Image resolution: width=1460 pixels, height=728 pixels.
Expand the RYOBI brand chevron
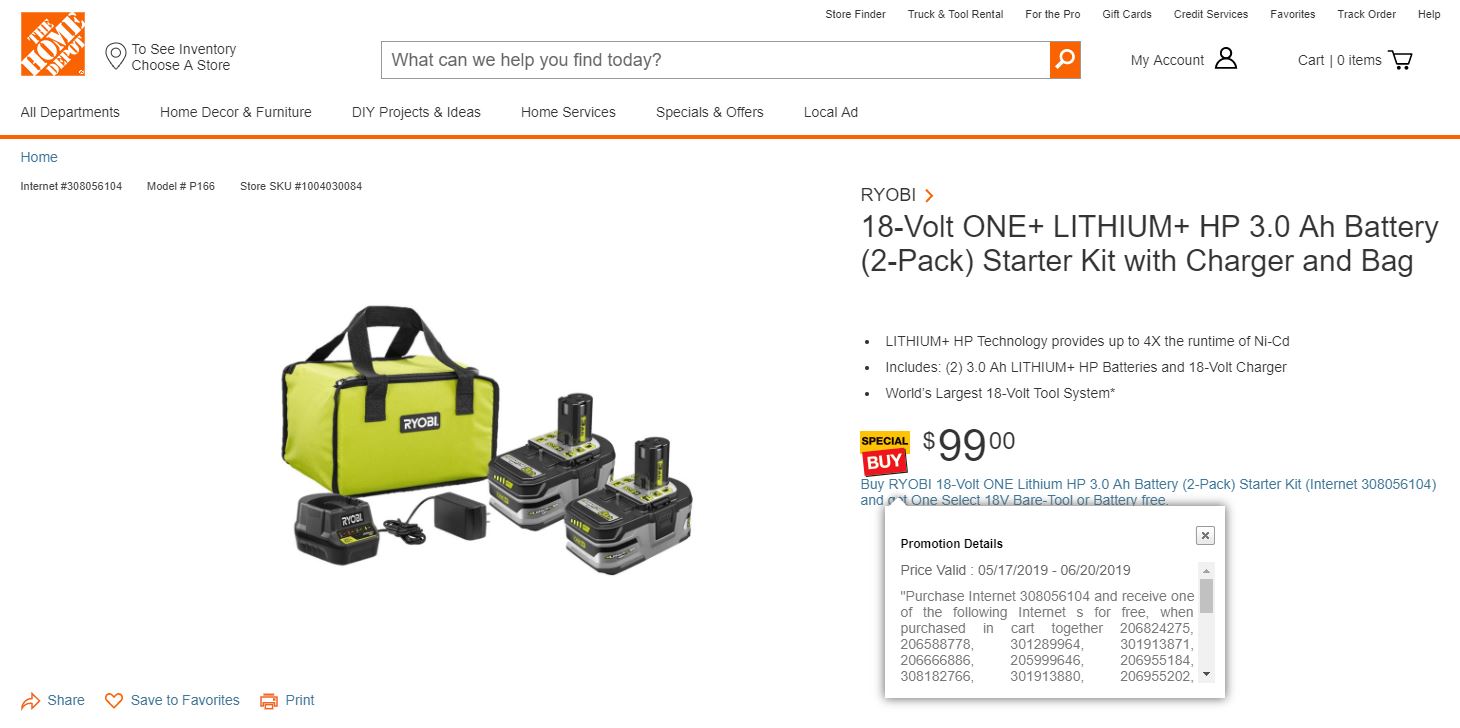pyautogui.click(x=929, y=196)
